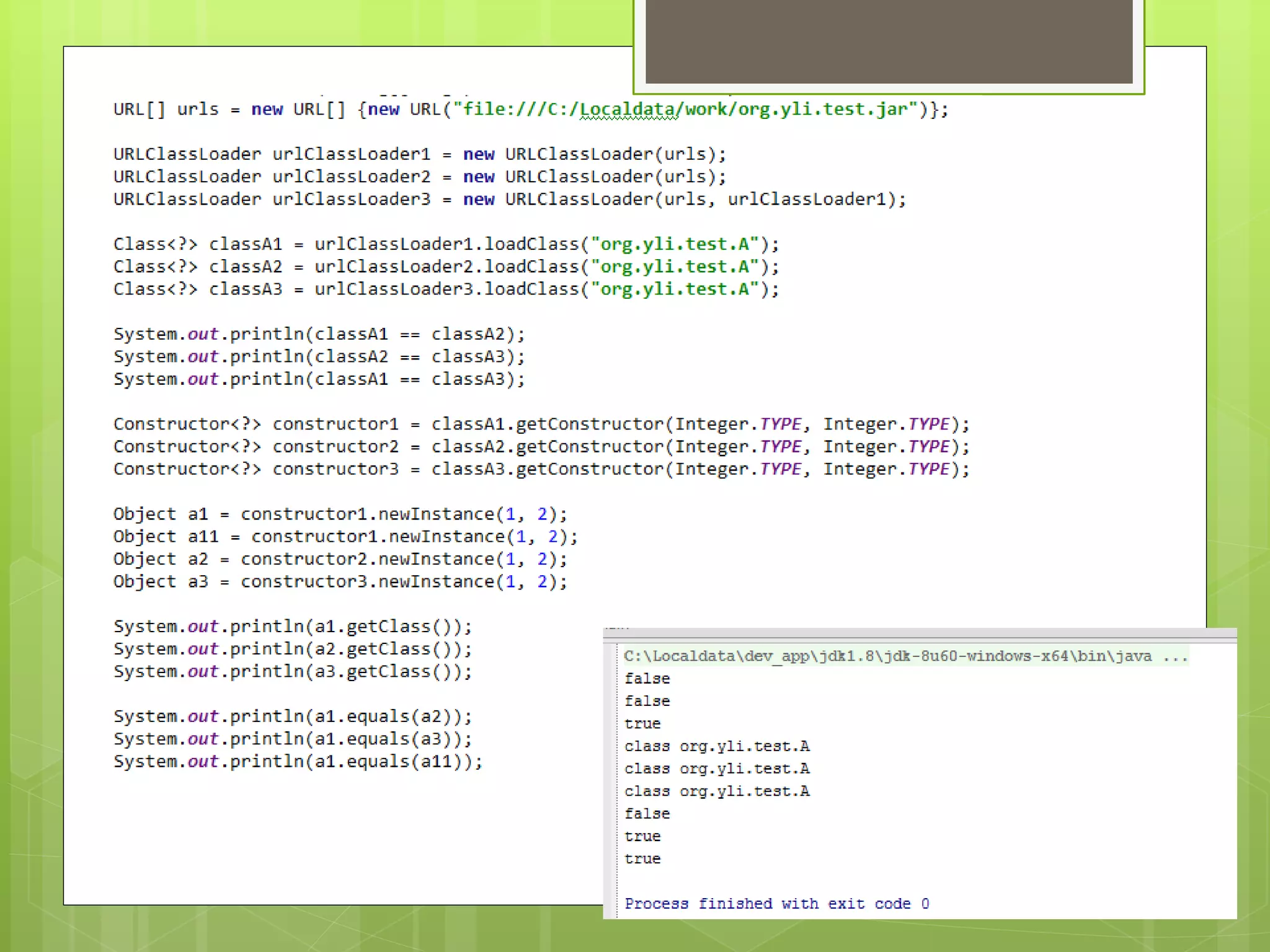Click the first 'false' console output line

coord(647,679)
